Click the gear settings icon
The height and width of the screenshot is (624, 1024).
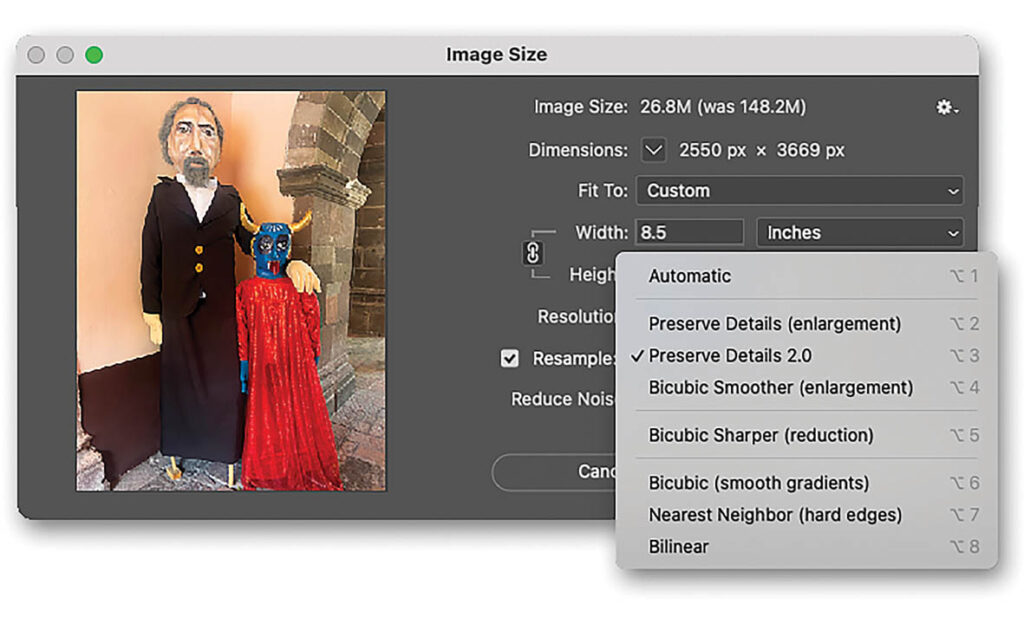point(945,107)
